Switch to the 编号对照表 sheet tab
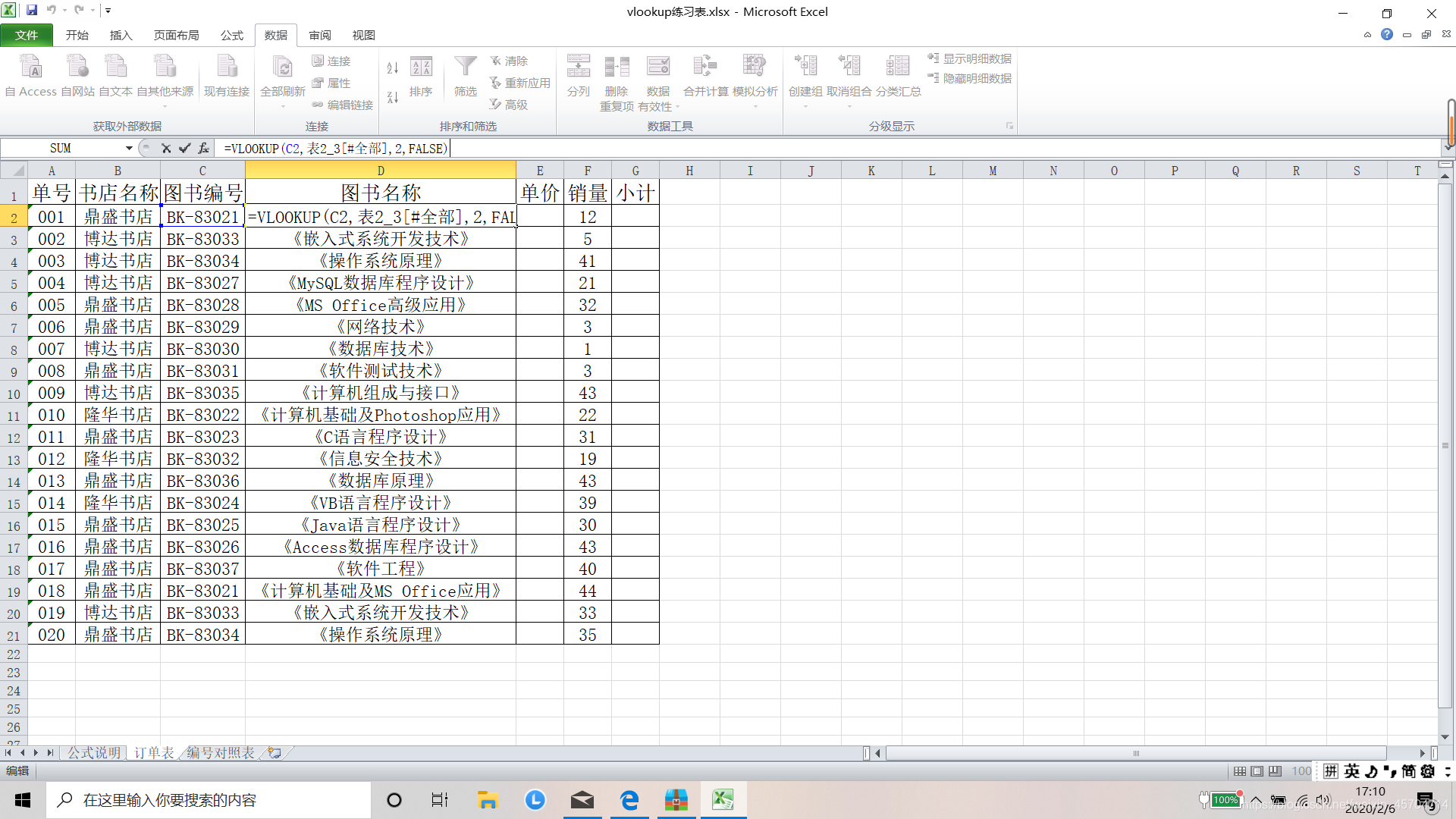The height and width of the screenshot is (819, 1456). [x=221, y=752]
